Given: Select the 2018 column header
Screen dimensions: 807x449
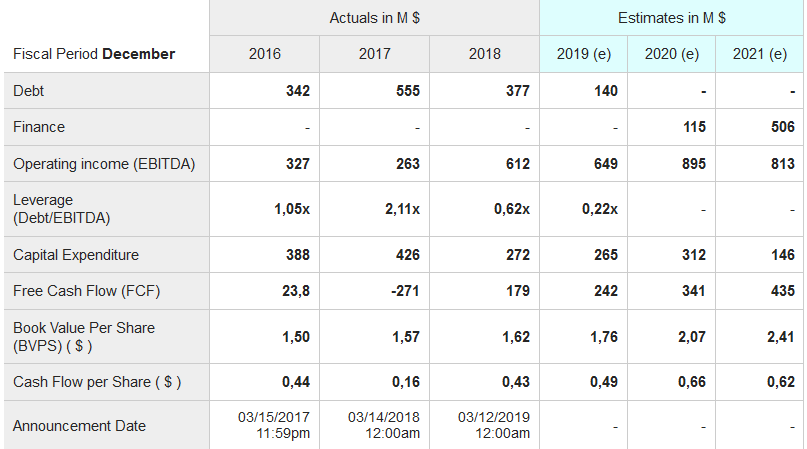Looking at the screenshot, I should click(x=484, y=54).
